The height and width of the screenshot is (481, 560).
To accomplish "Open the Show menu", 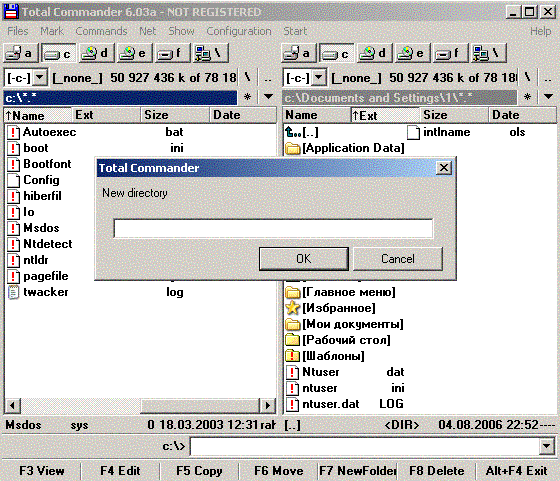I will pyautogui.click(x=181, y=31).
